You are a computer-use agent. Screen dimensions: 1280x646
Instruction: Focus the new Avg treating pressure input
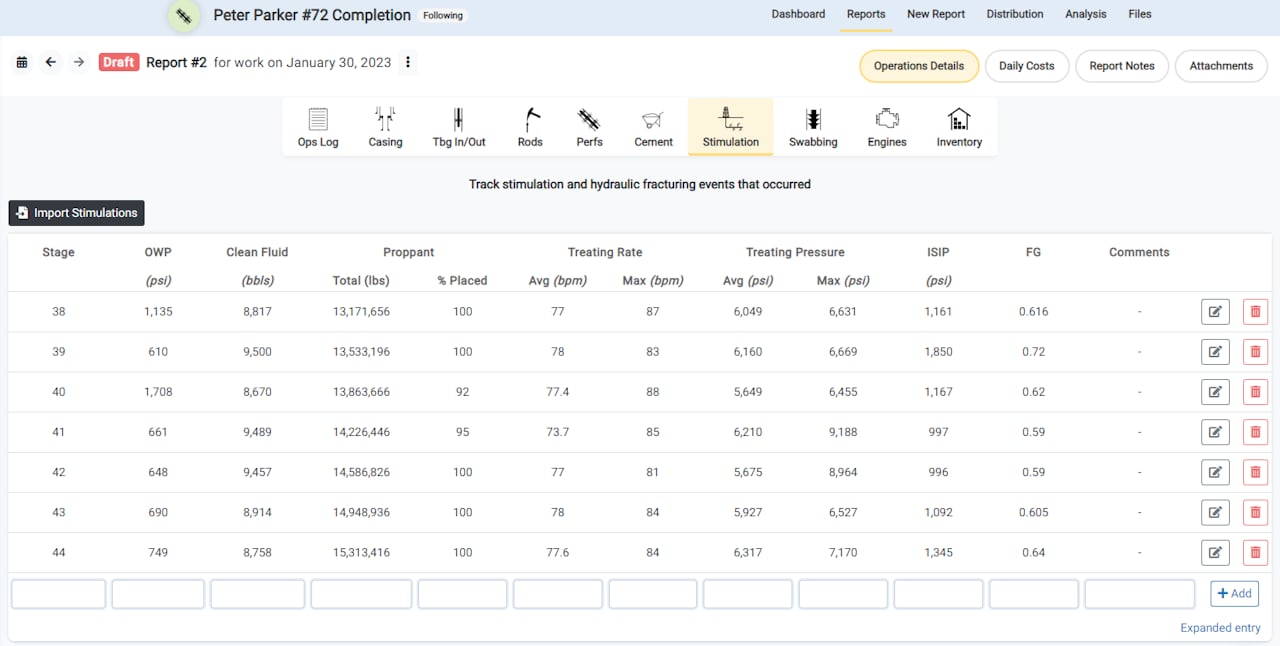click(748, 594)
